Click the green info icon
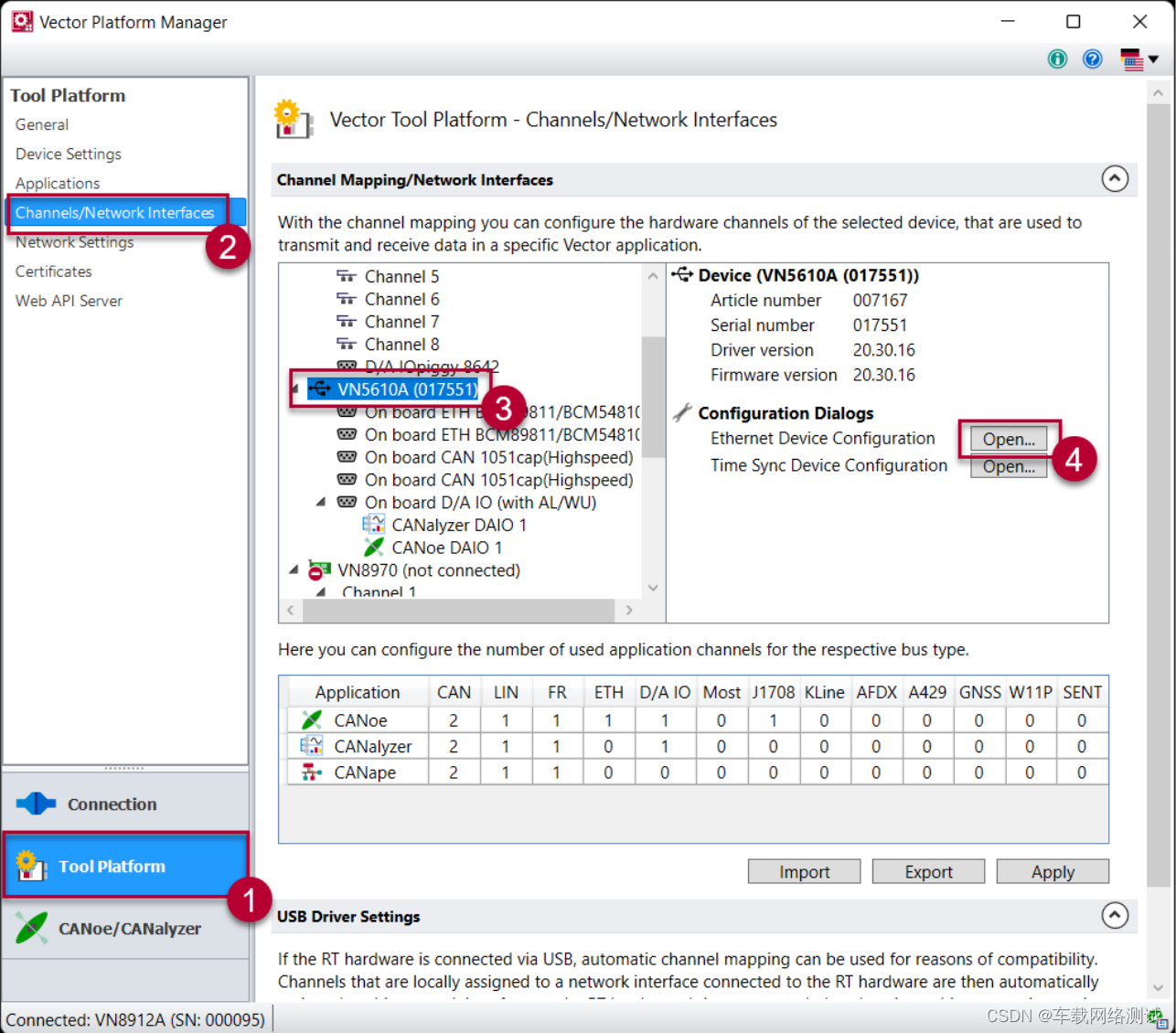 pyautogui.click(x=1057, y=59)
